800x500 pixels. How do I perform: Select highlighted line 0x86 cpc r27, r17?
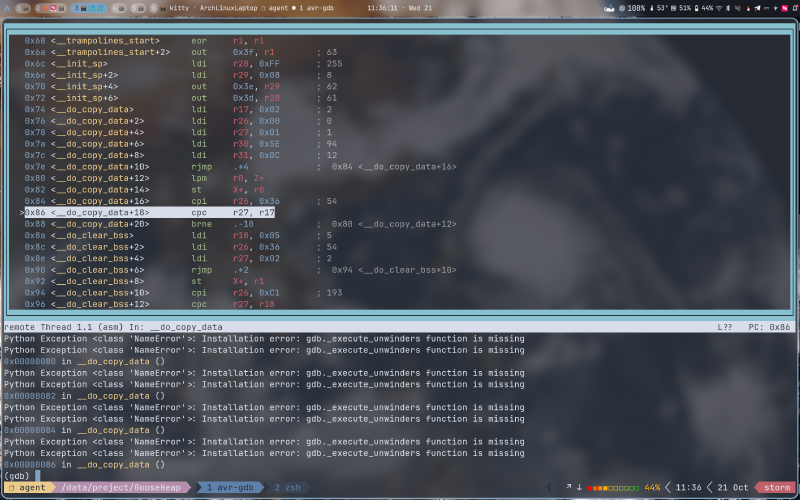[x=149, y=212]
